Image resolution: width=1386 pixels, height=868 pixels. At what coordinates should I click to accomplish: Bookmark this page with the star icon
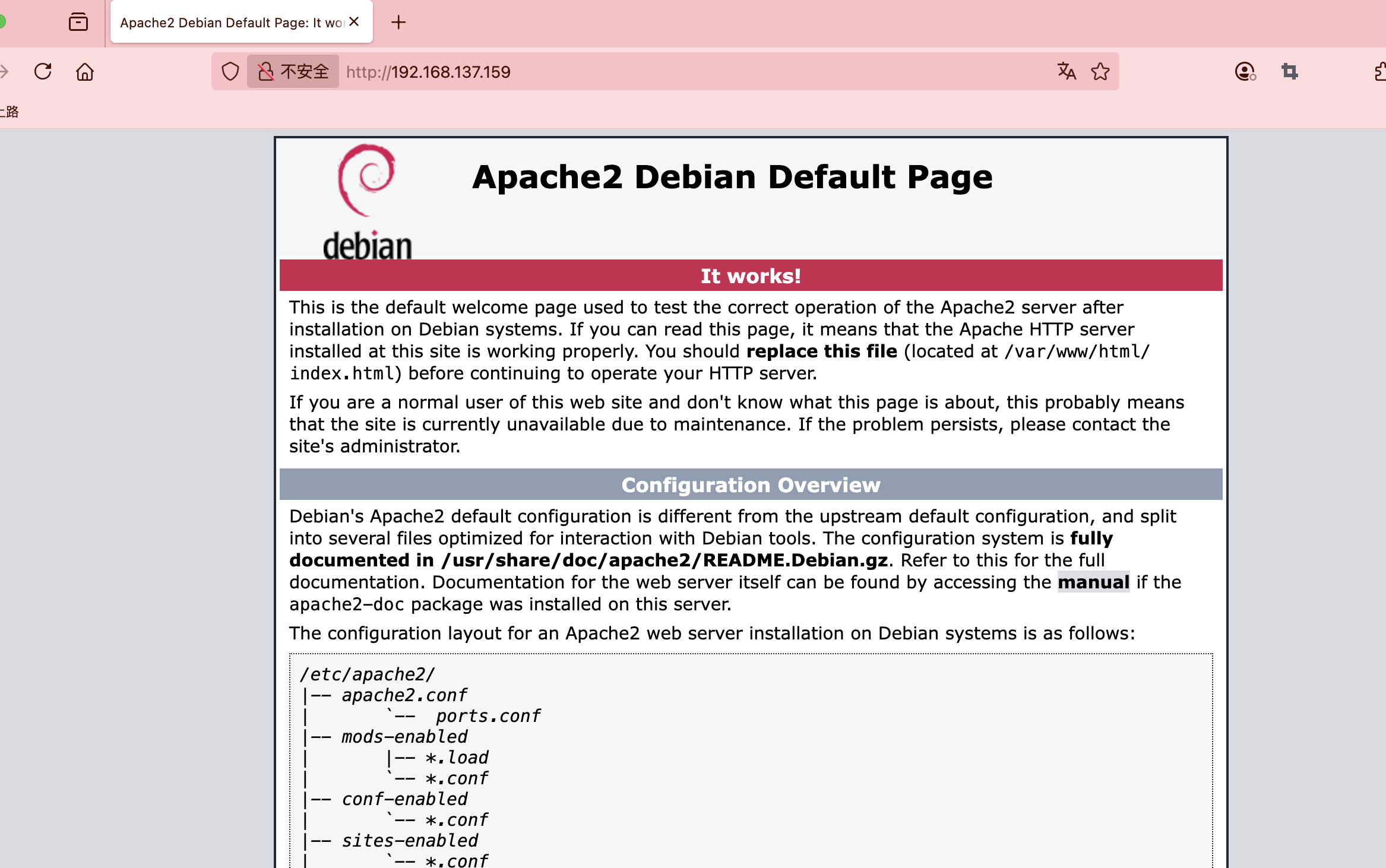pyautogui.click(x=1100, y=72)
